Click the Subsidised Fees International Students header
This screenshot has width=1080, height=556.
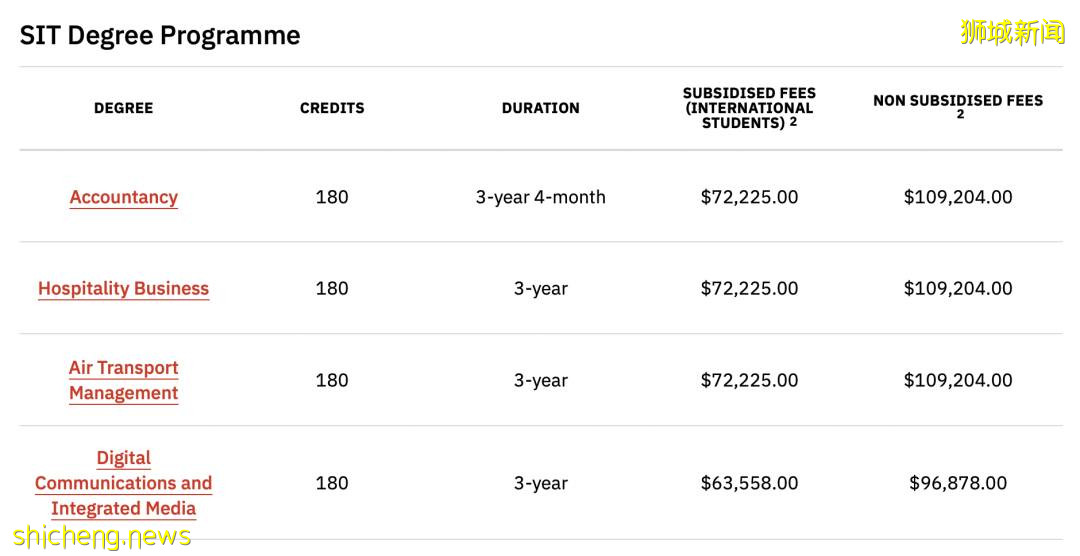point(749,108)
